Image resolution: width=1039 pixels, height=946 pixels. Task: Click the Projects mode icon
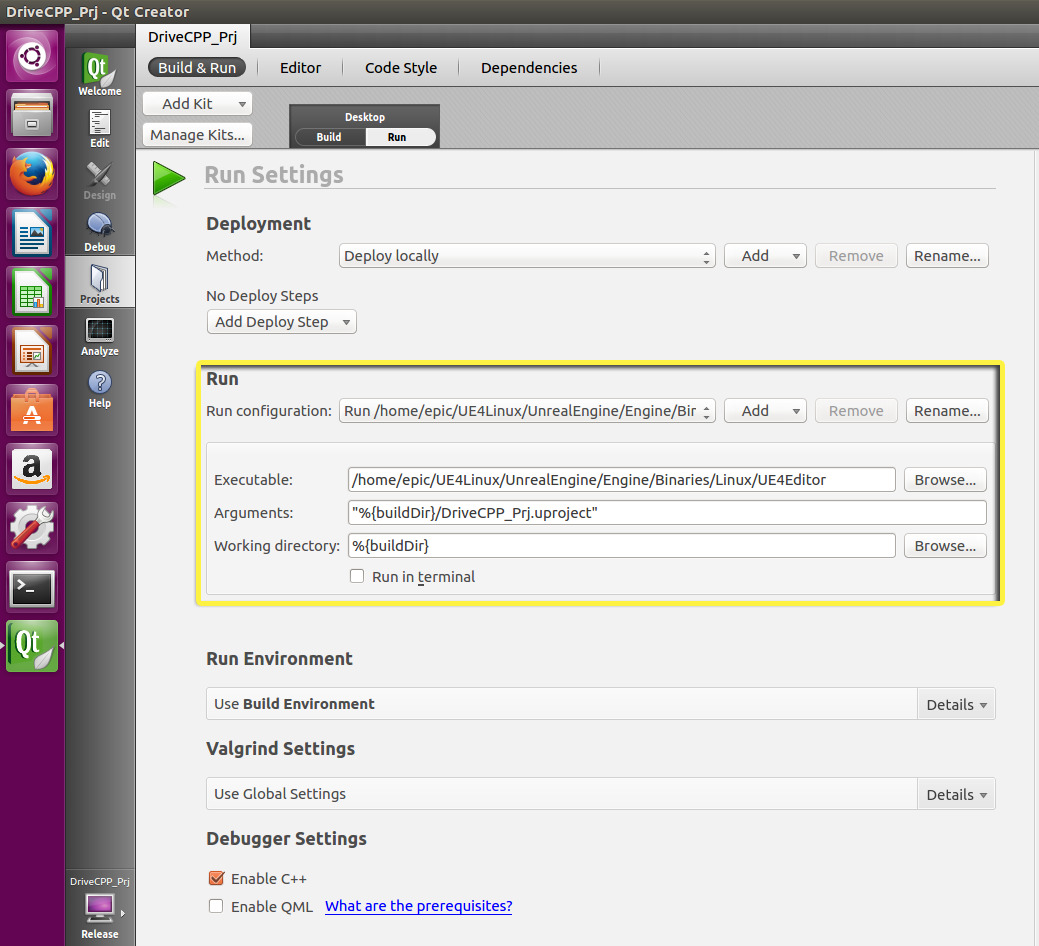coord(99,283)
